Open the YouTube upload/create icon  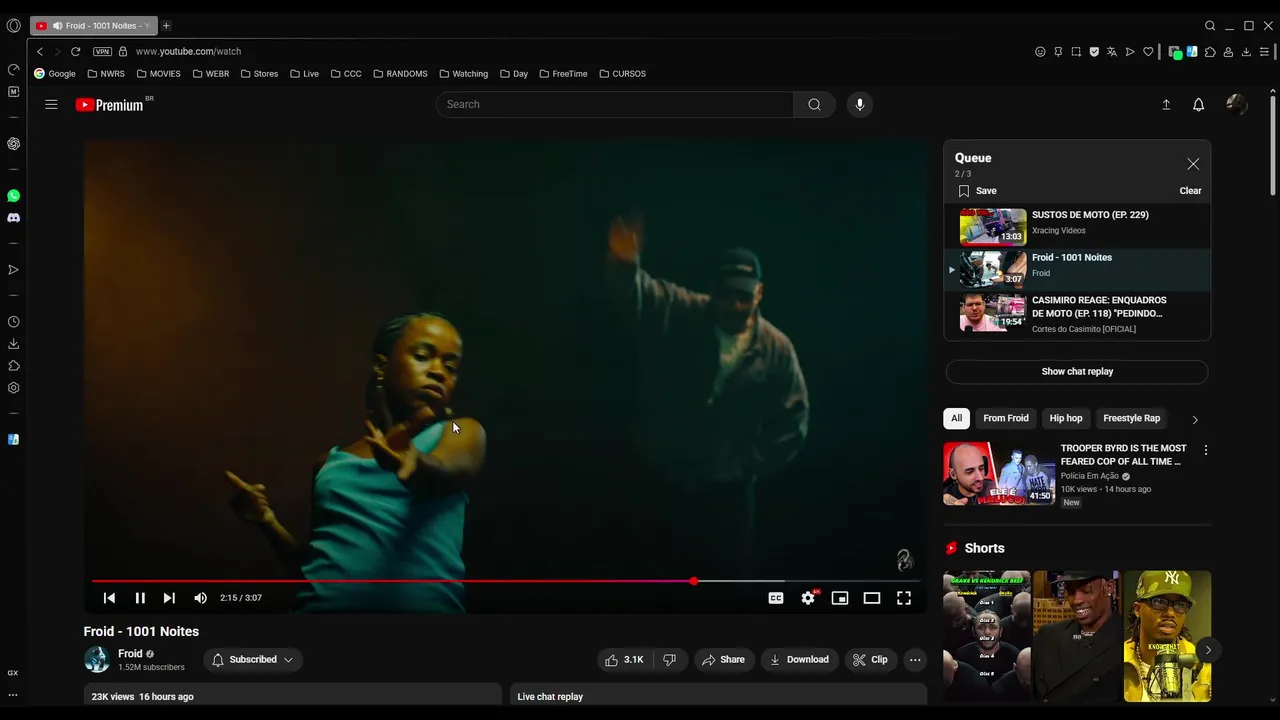(1166, 104)
